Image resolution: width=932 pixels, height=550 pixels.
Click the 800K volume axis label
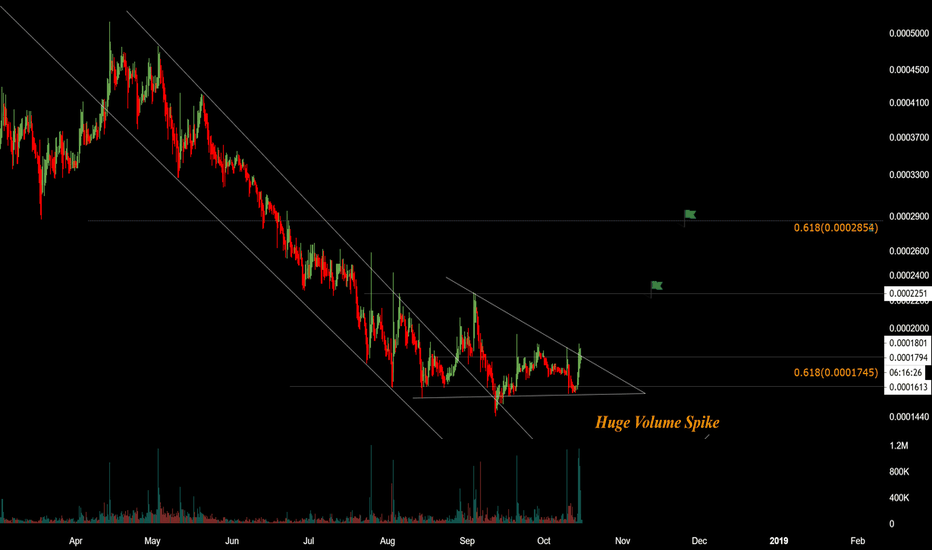pyautogui.click(x=899, y=472)
